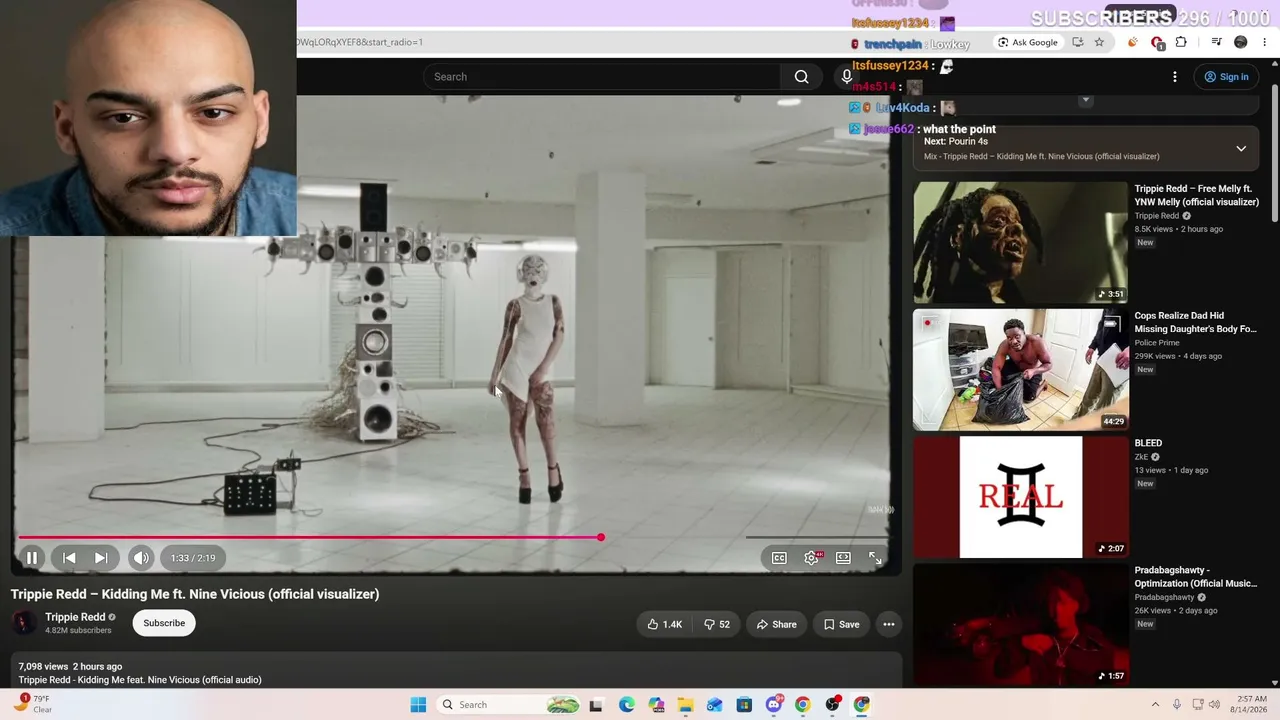Open the red extension with badge 1
The width and height of the screenshot is (1280, 720).
pyautogui.click(x=1157, y=42)
